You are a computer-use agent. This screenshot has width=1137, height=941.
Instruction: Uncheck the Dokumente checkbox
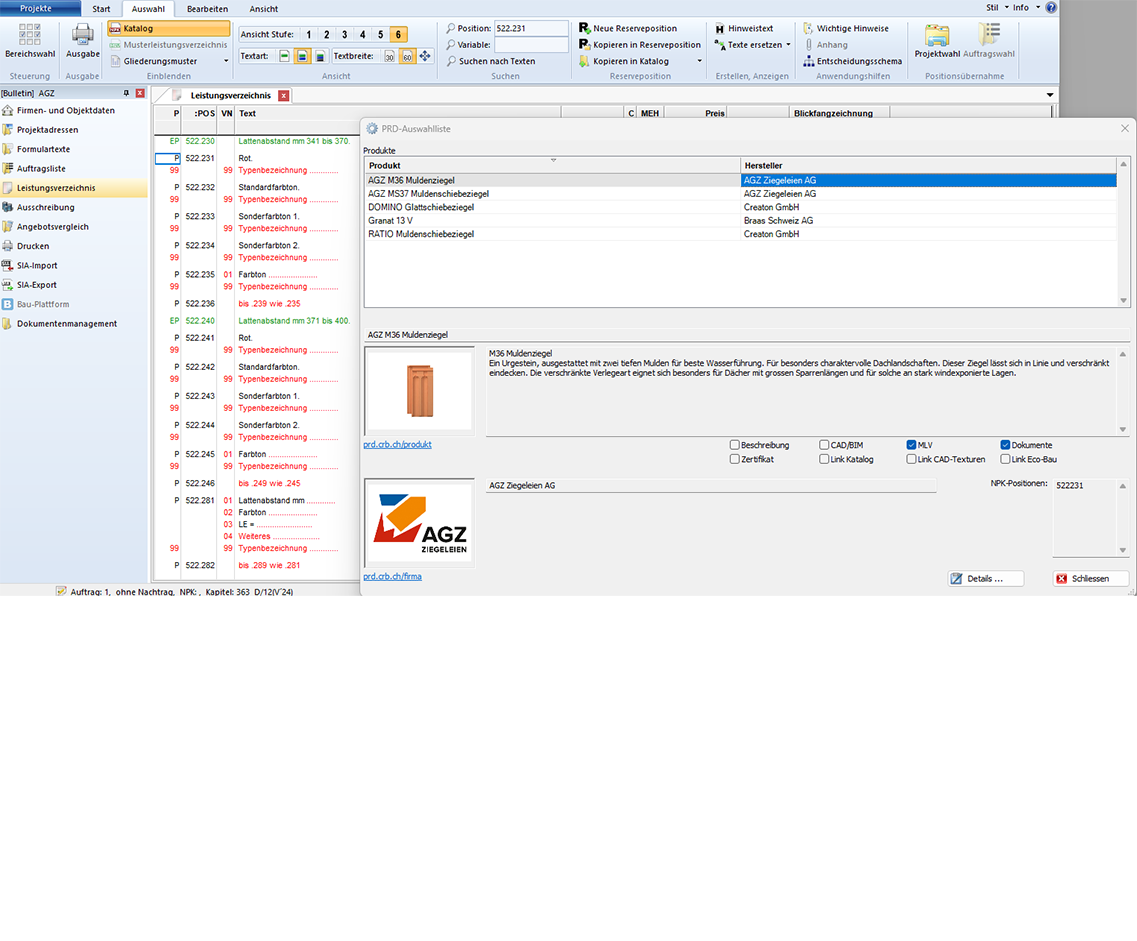coord(1005,445)
